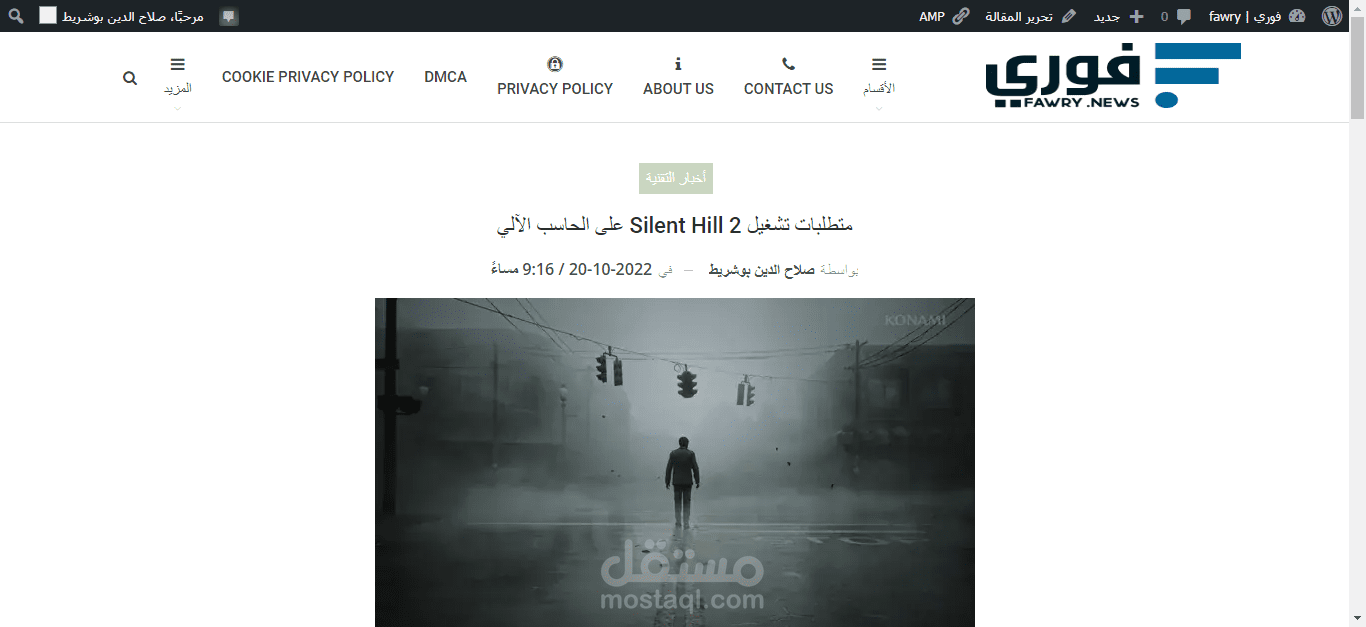Click the page vertical scrollbar thumb

(x=1357, y=68)
